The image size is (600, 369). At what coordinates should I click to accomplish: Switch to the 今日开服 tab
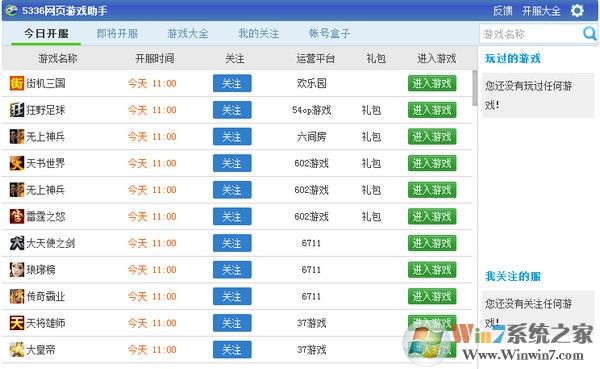[x=46, y=33]
